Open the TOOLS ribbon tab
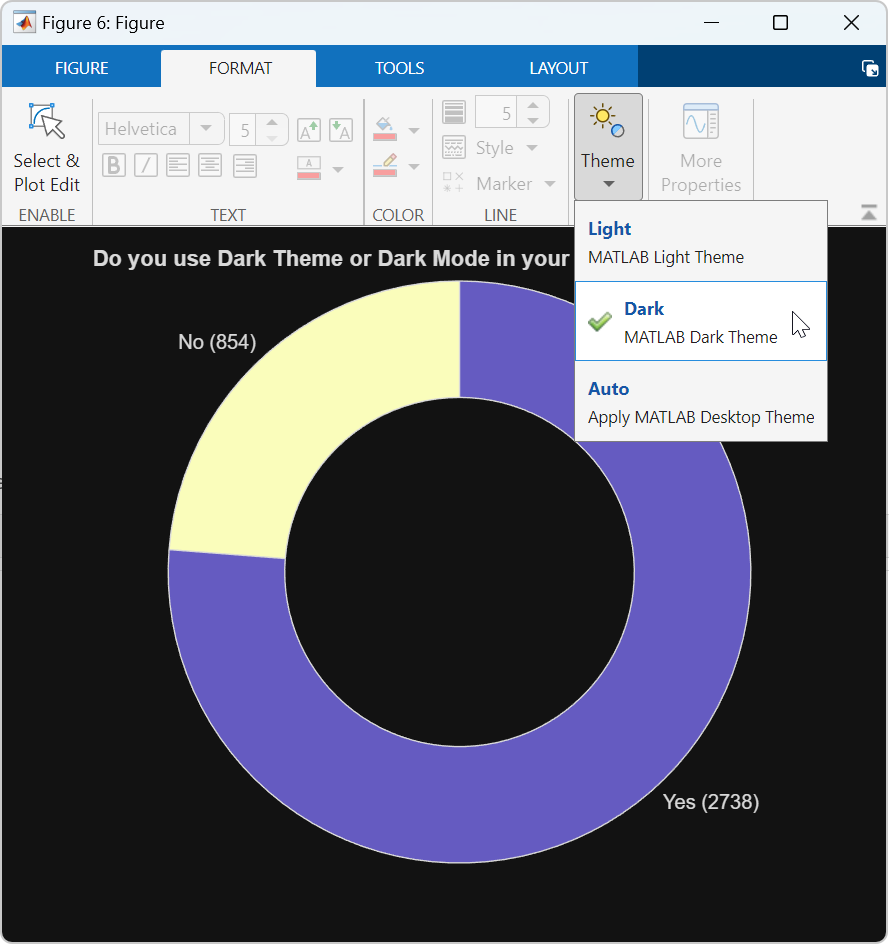The height and width of the screenshot is (944, 889). point(400,68)
